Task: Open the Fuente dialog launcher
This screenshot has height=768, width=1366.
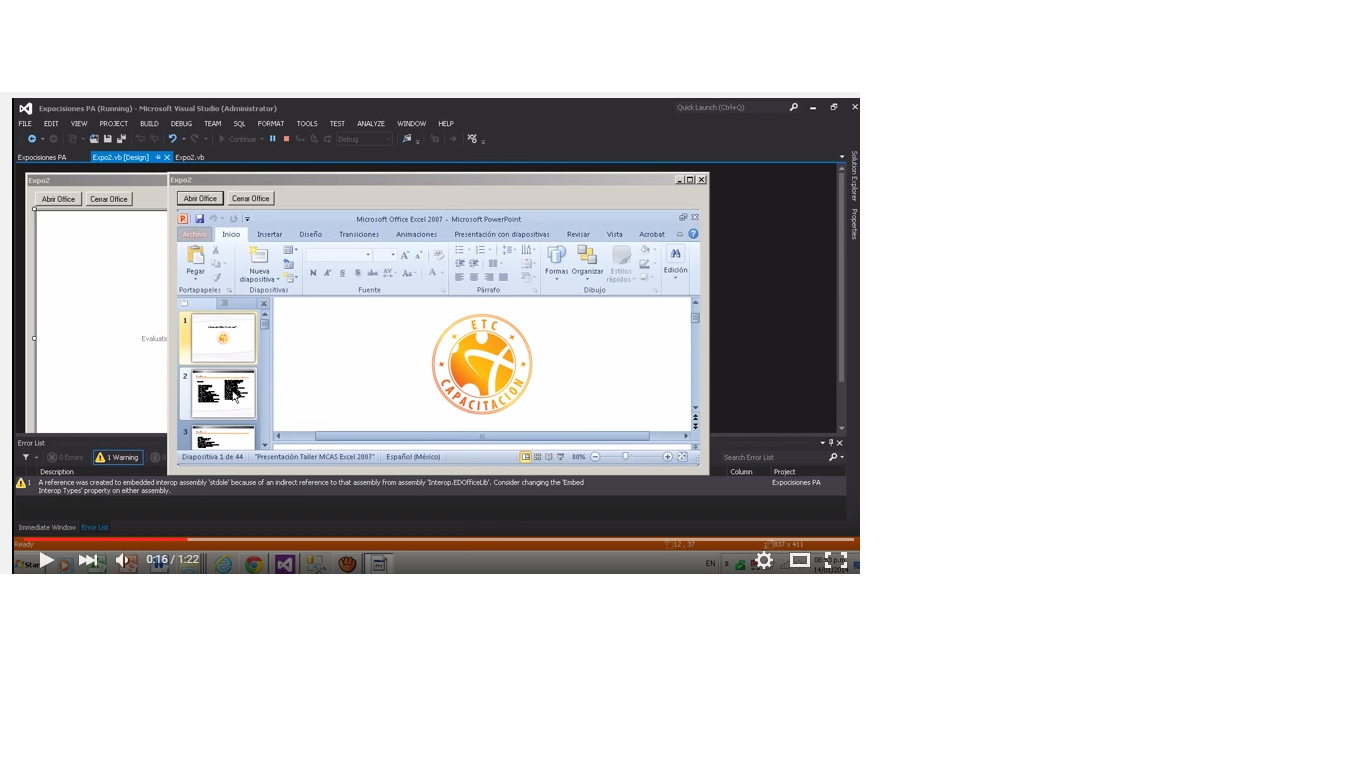Action: tap(443, 291)
